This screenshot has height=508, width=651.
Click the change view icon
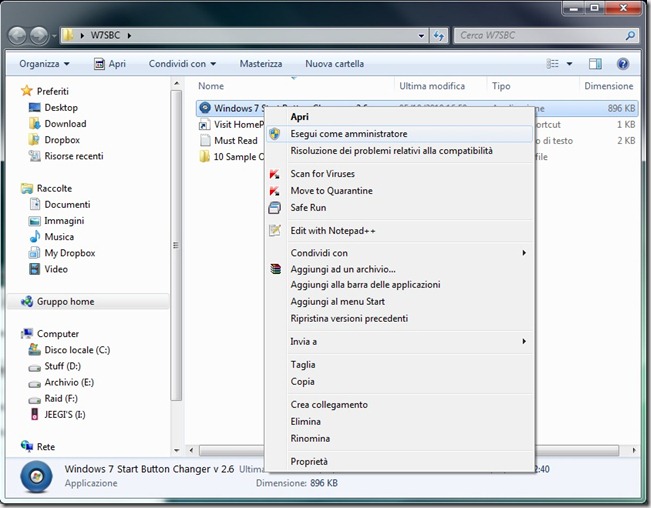[552, 64]
